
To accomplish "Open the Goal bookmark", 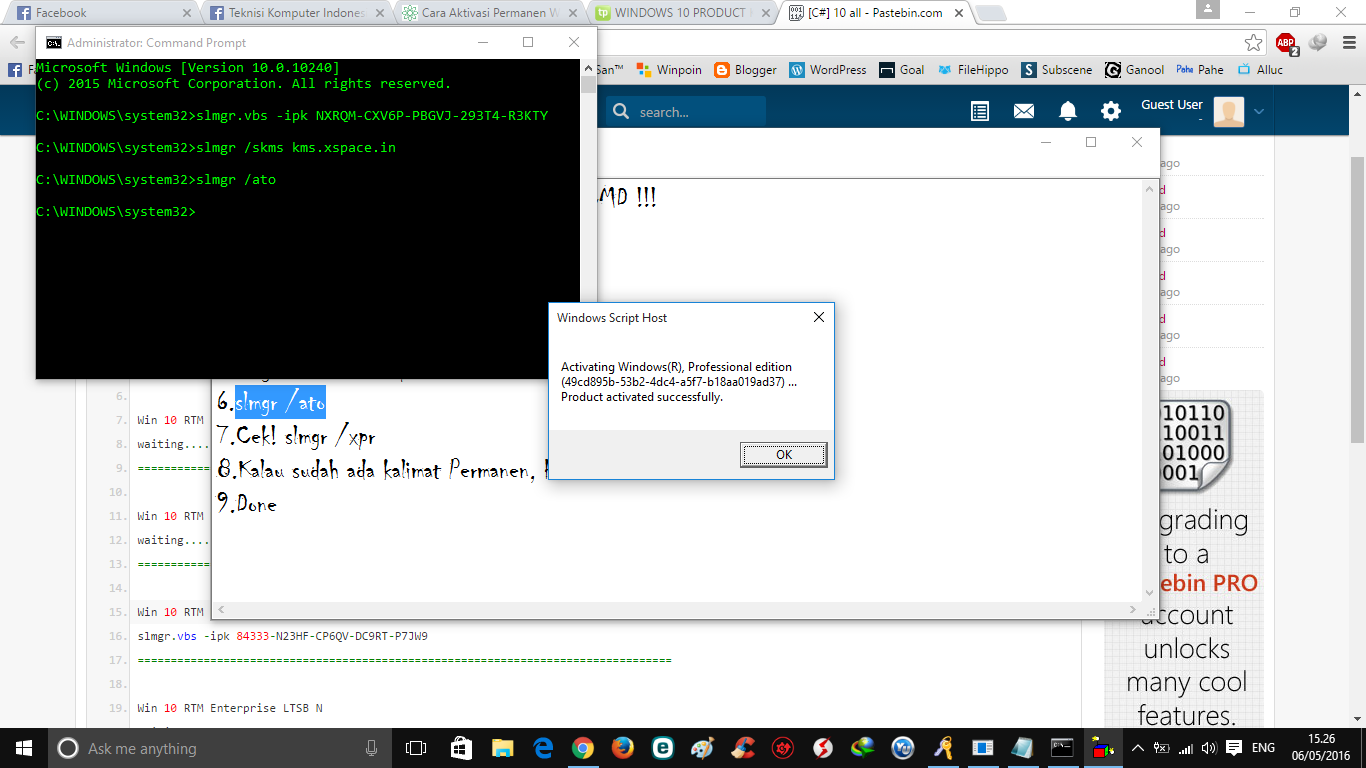I will pos(902,70).
